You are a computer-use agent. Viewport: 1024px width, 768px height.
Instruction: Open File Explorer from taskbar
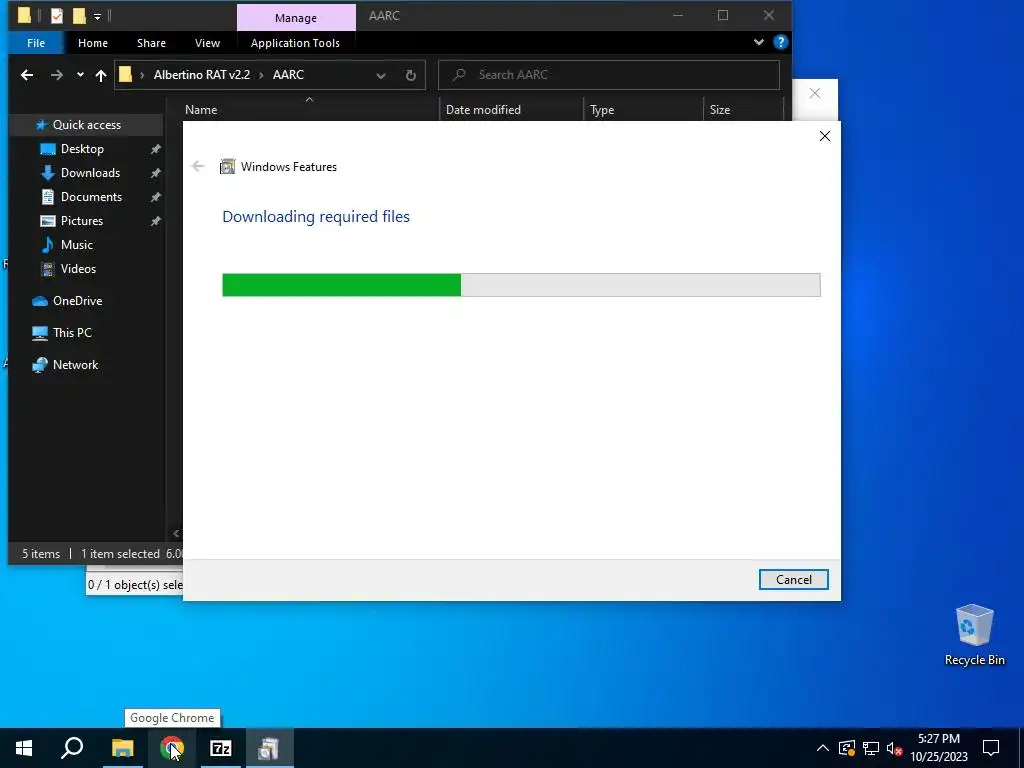coord(122,748)
